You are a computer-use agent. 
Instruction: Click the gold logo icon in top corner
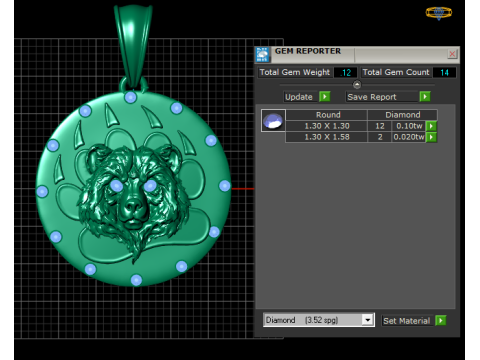(439, 13)
